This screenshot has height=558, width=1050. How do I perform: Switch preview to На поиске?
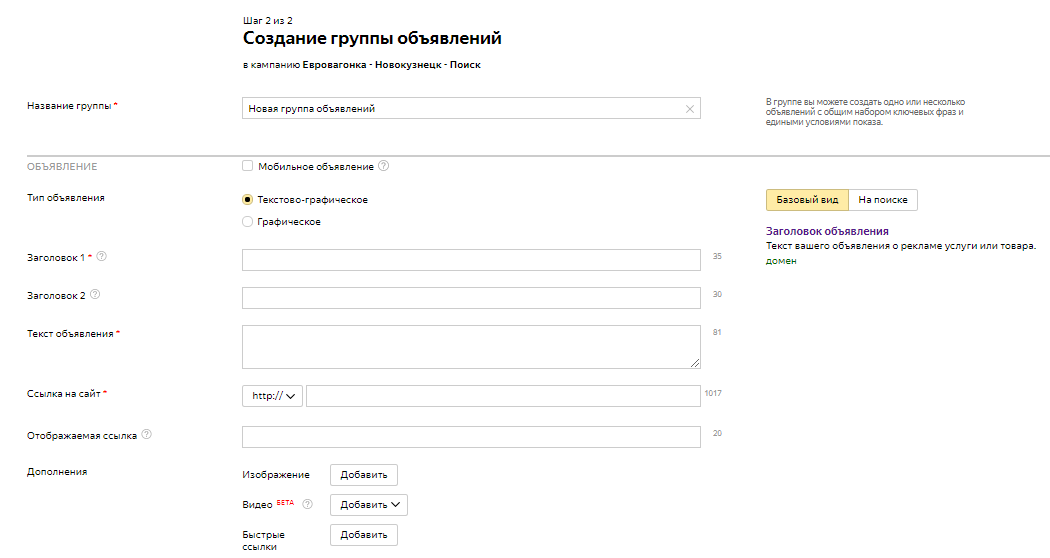click(883, 200)
